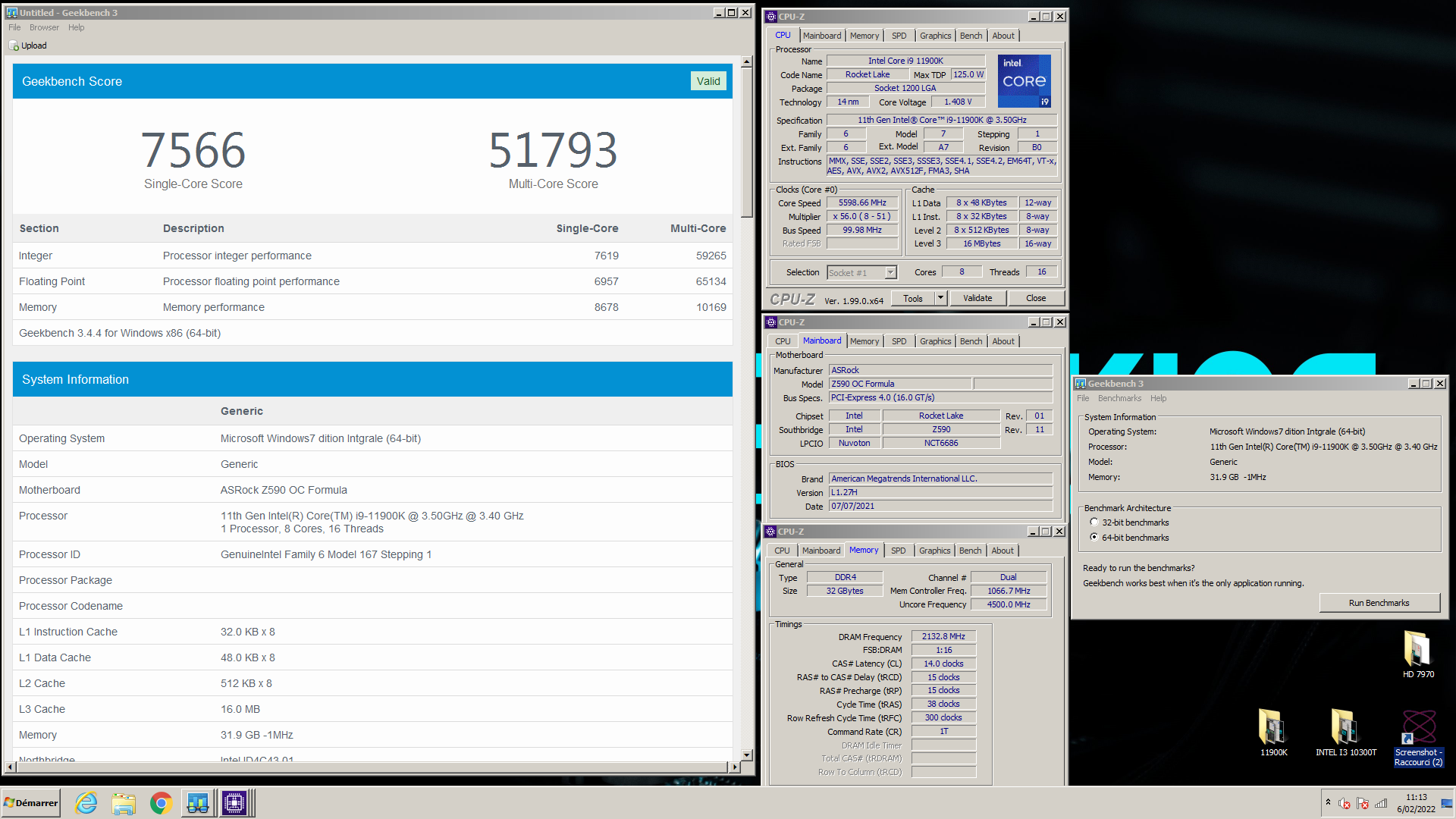
Task: Click the Memory performance row score 8678
Action: (606, 307)
